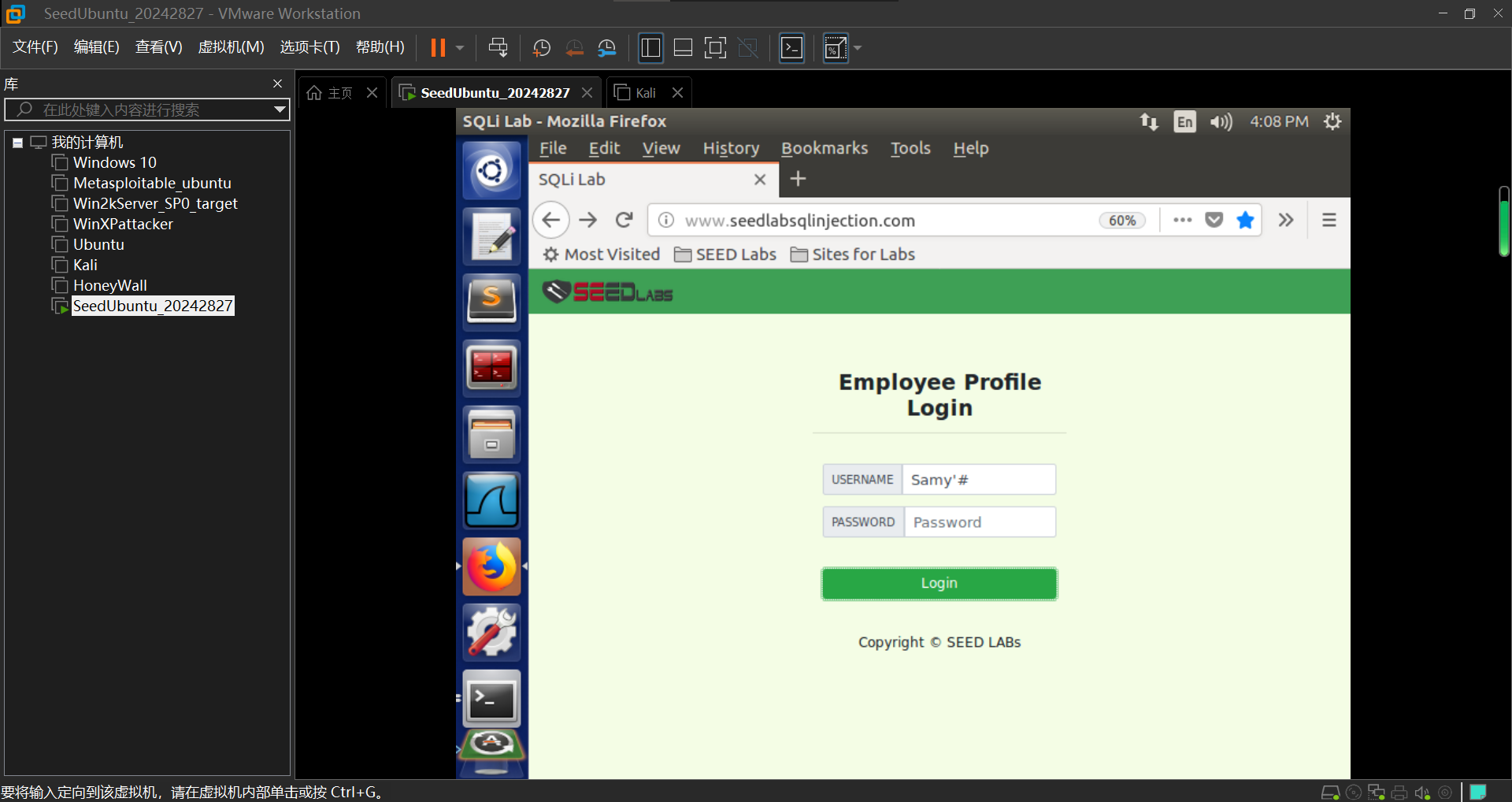Screen dimensions: 1512x802
Task: Collapse the 我的计算机 tree node
Action: click(x=17, y=143)
